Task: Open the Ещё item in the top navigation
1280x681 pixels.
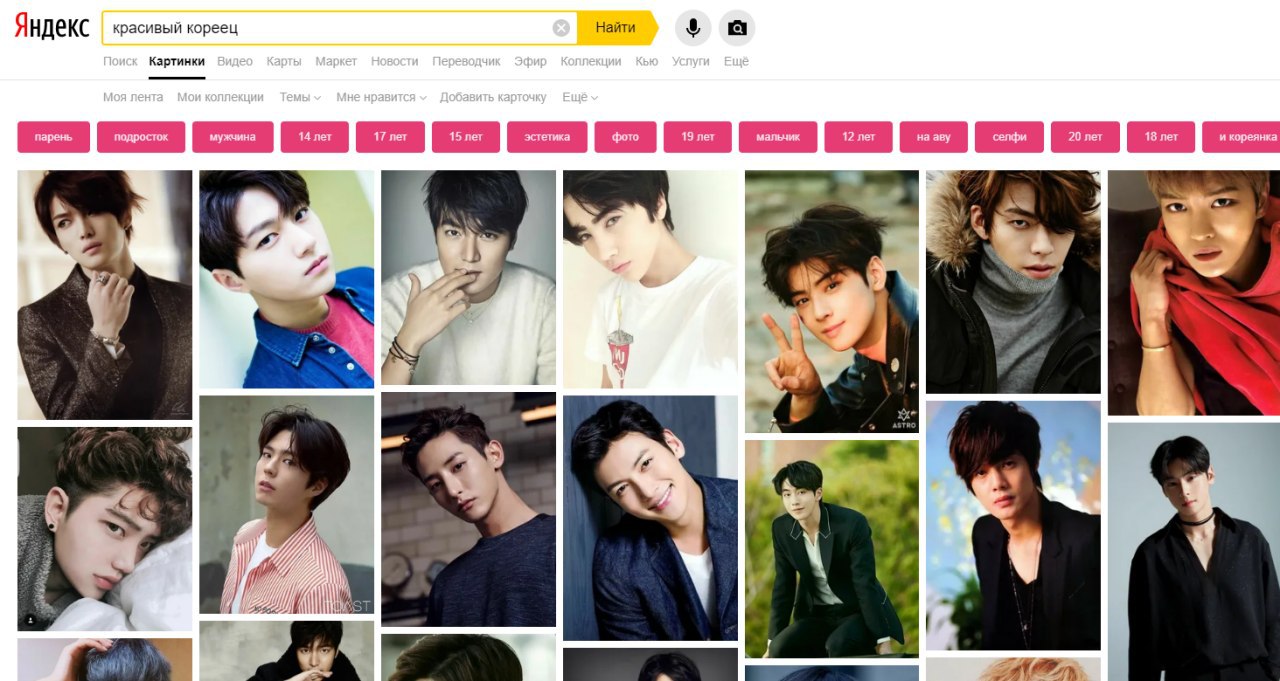Action: (x=736, y=61)
